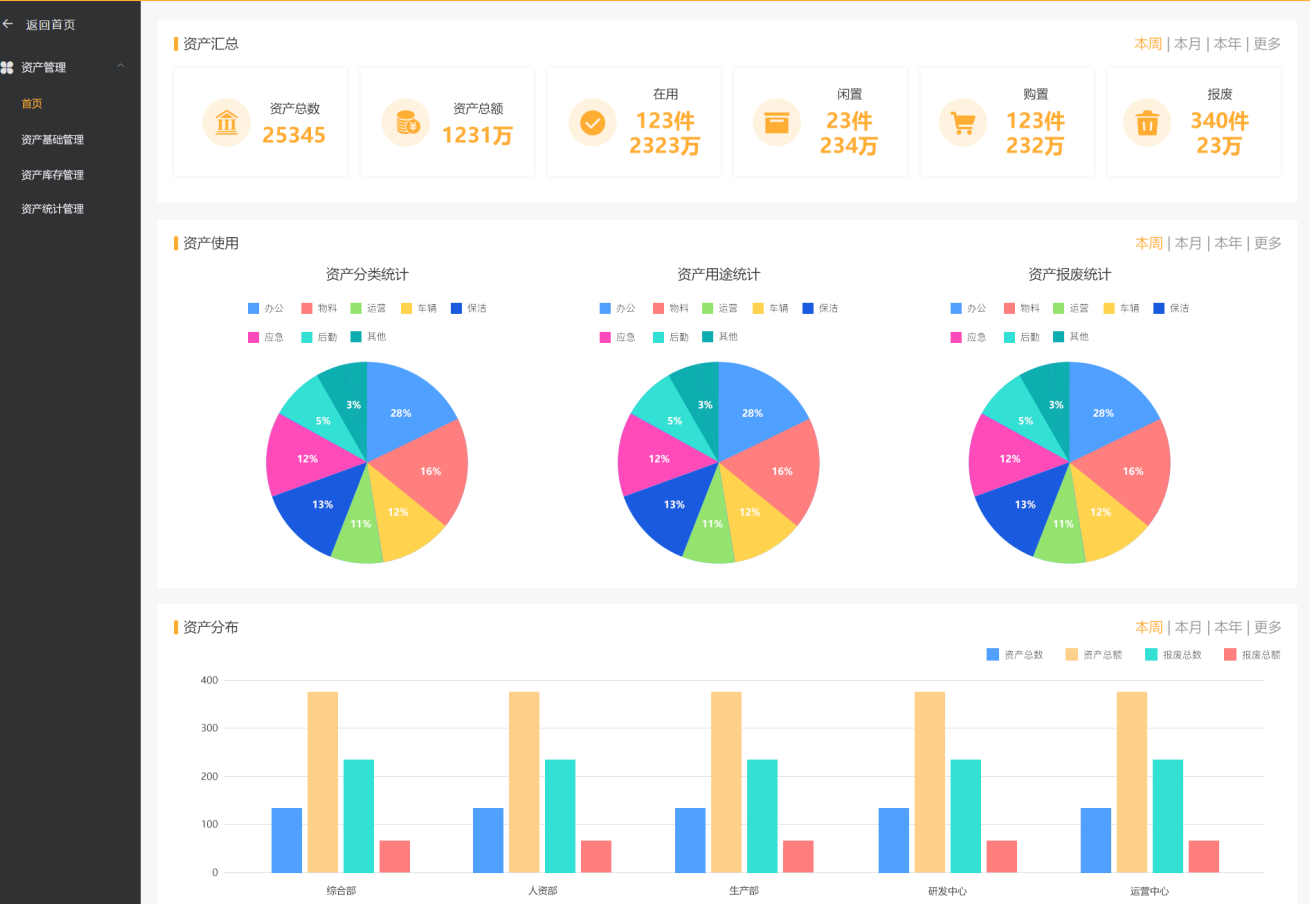Click the coin stack icon for 资产总额
Viewport: 1310px width, 904px height.
click(x=406, y=123)
